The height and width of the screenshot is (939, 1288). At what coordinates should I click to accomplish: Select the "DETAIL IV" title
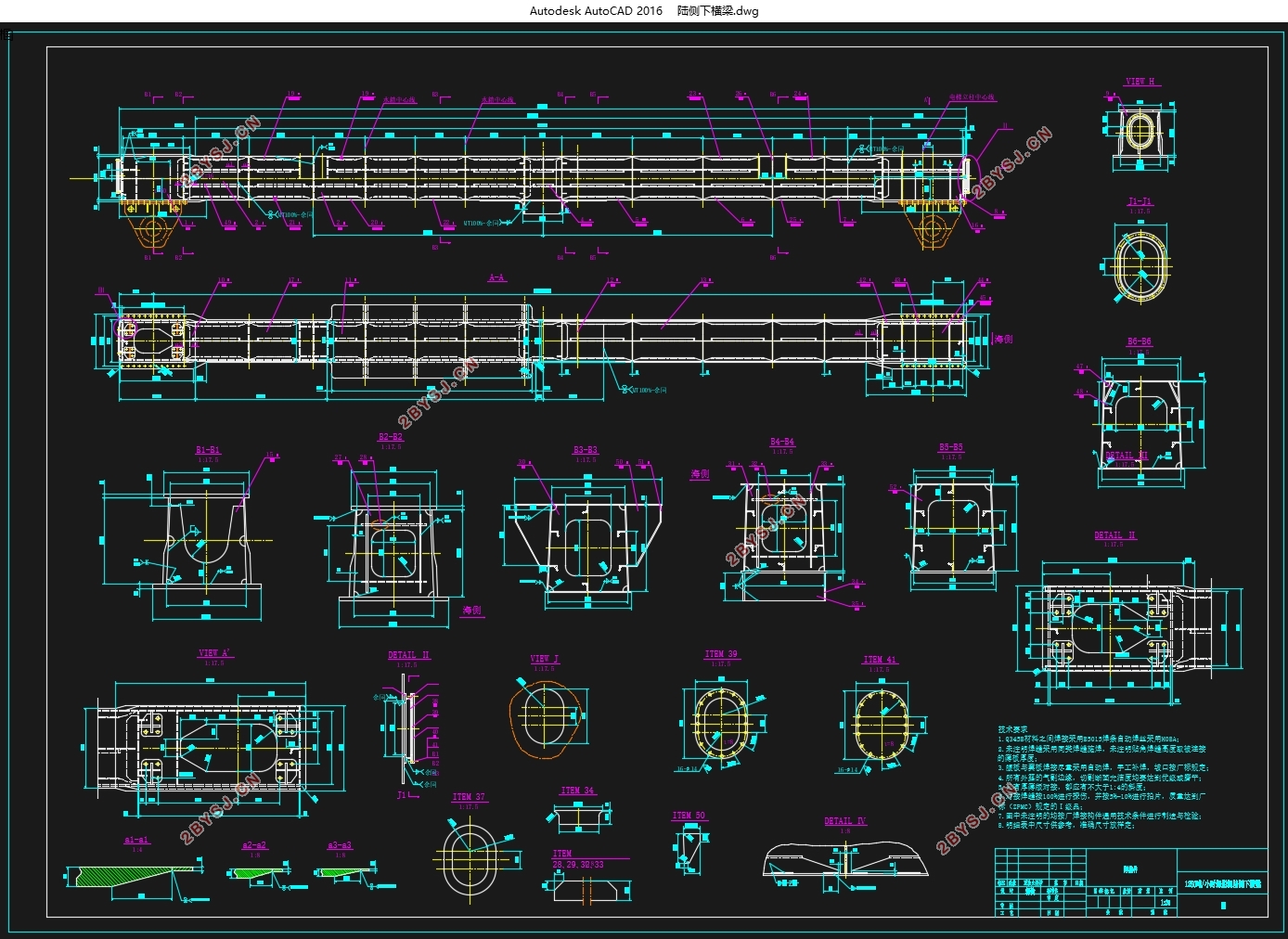click(845, 821)
